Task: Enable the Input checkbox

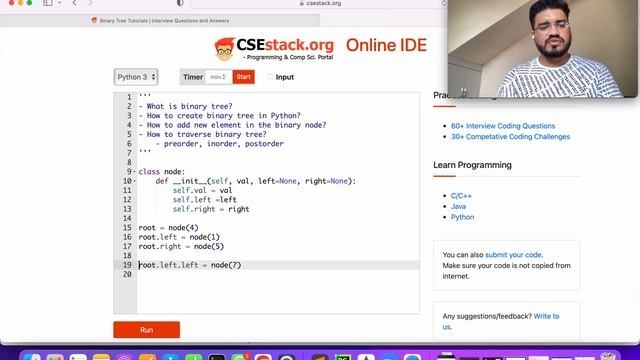Action: (269, 77)
